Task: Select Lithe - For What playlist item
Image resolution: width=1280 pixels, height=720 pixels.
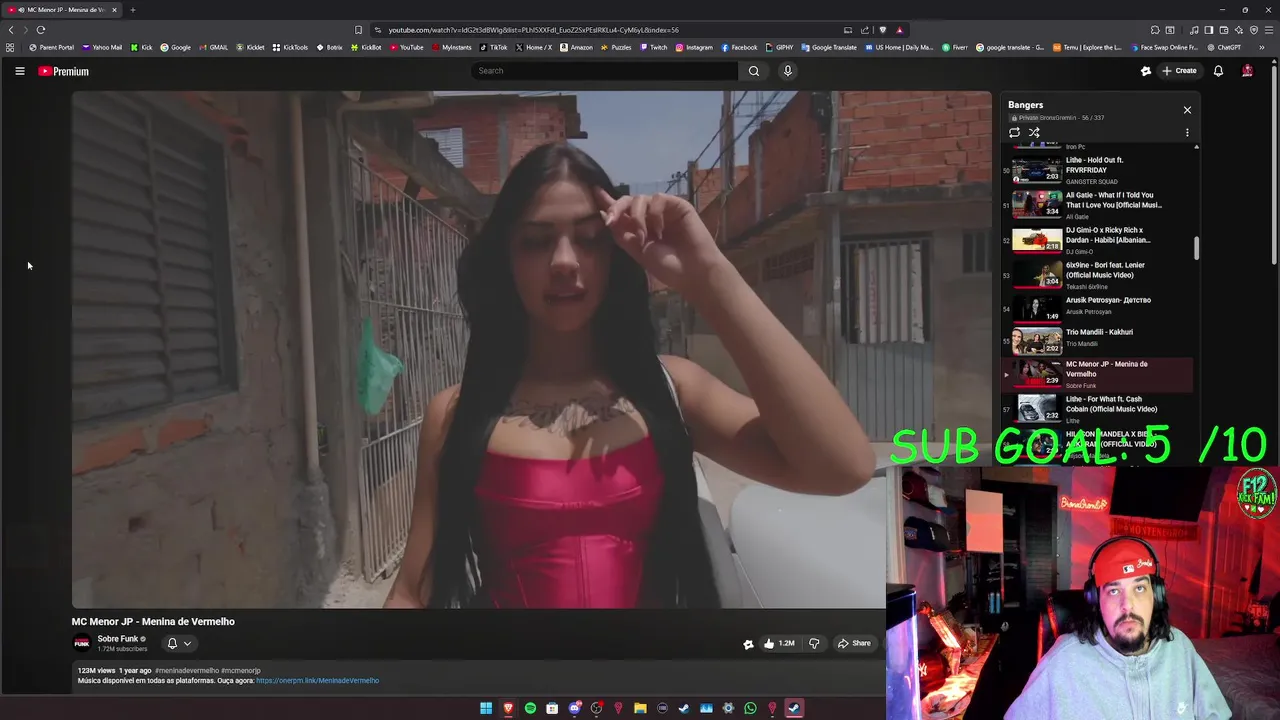Action: [x=1099, y=408]
